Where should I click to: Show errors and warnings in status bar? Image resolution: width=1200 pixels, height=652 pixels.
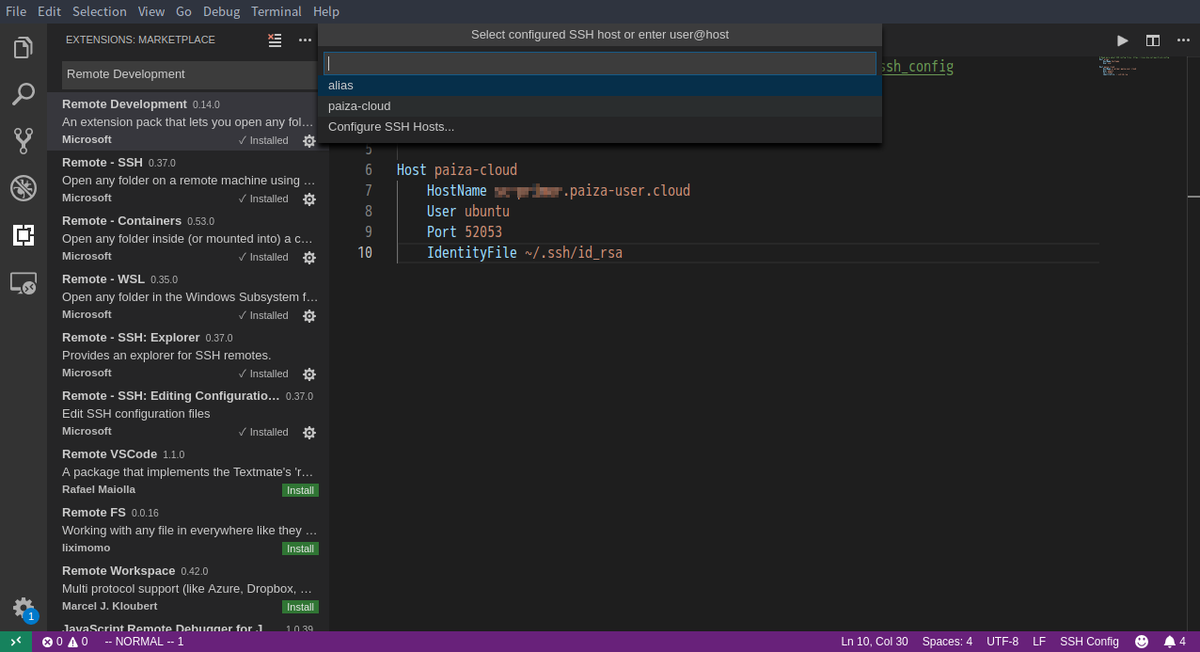click(65, 641)
